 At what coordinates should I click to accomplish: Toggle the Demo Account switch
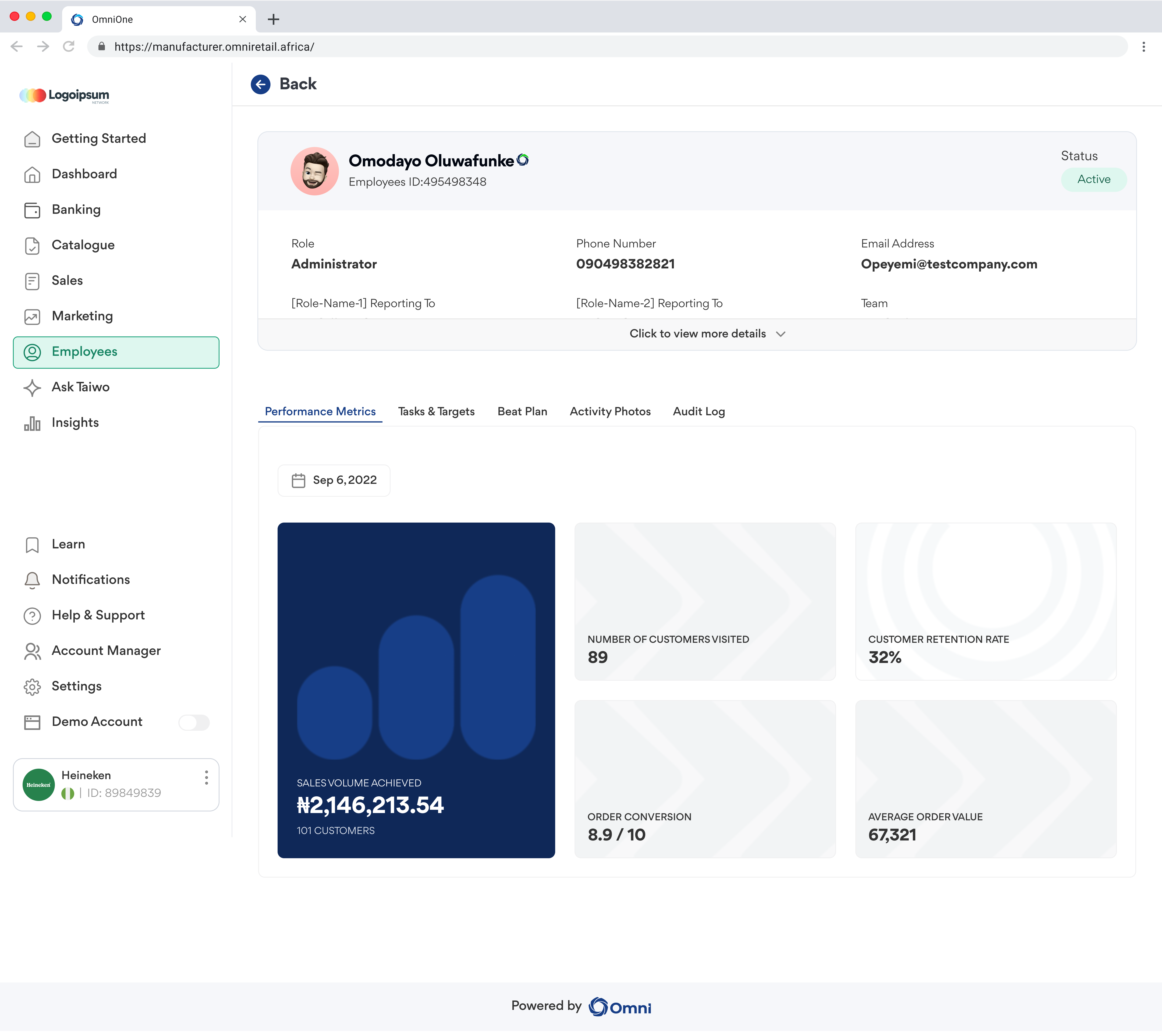tap(194, 722)
